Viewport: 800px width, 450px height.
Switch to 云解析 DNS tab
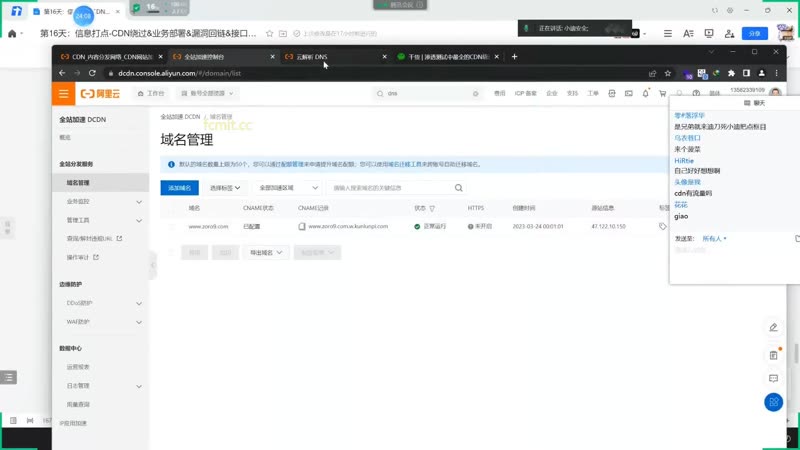334,57
